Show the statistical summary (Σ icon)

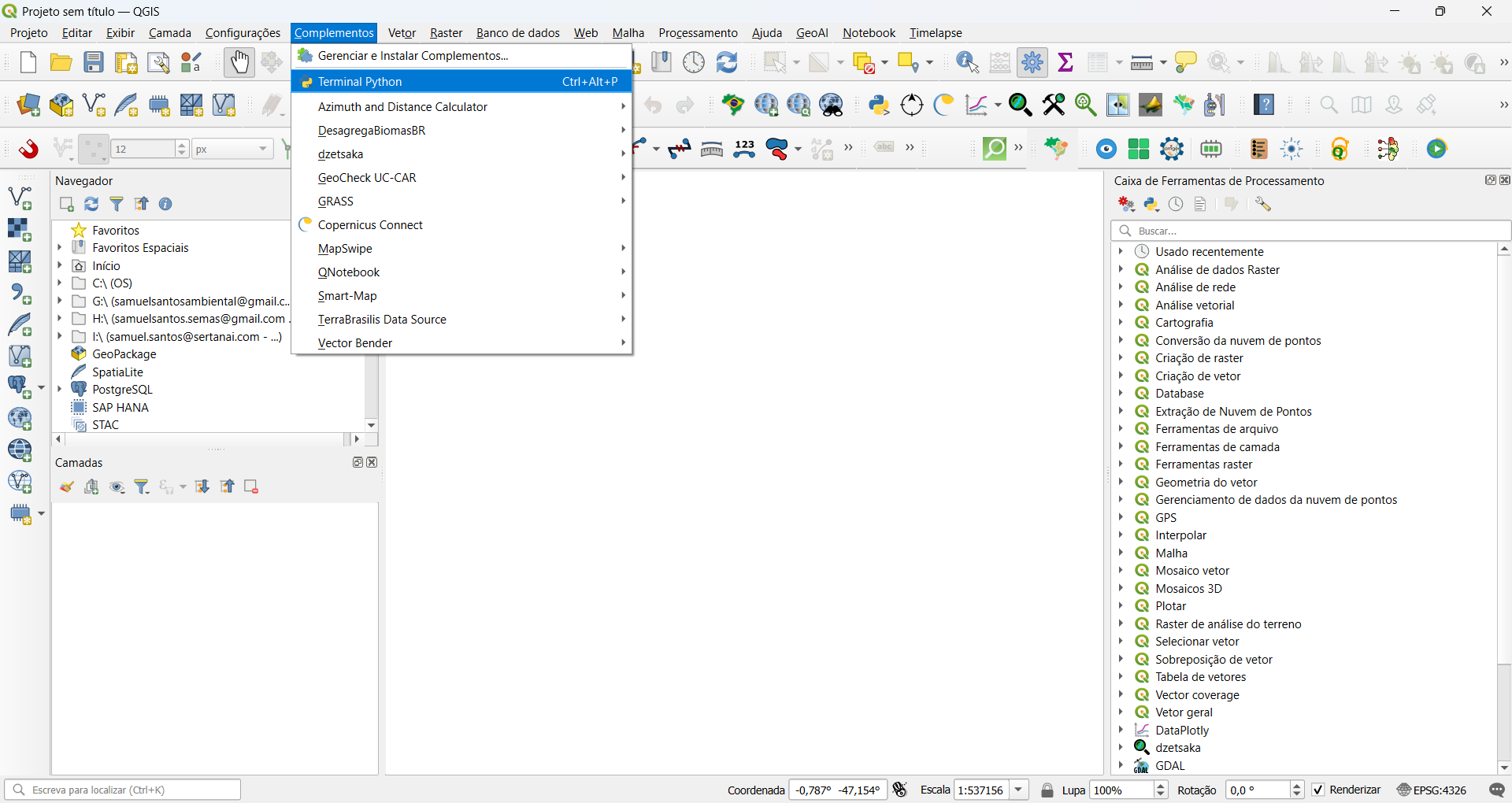point(1065,62)
